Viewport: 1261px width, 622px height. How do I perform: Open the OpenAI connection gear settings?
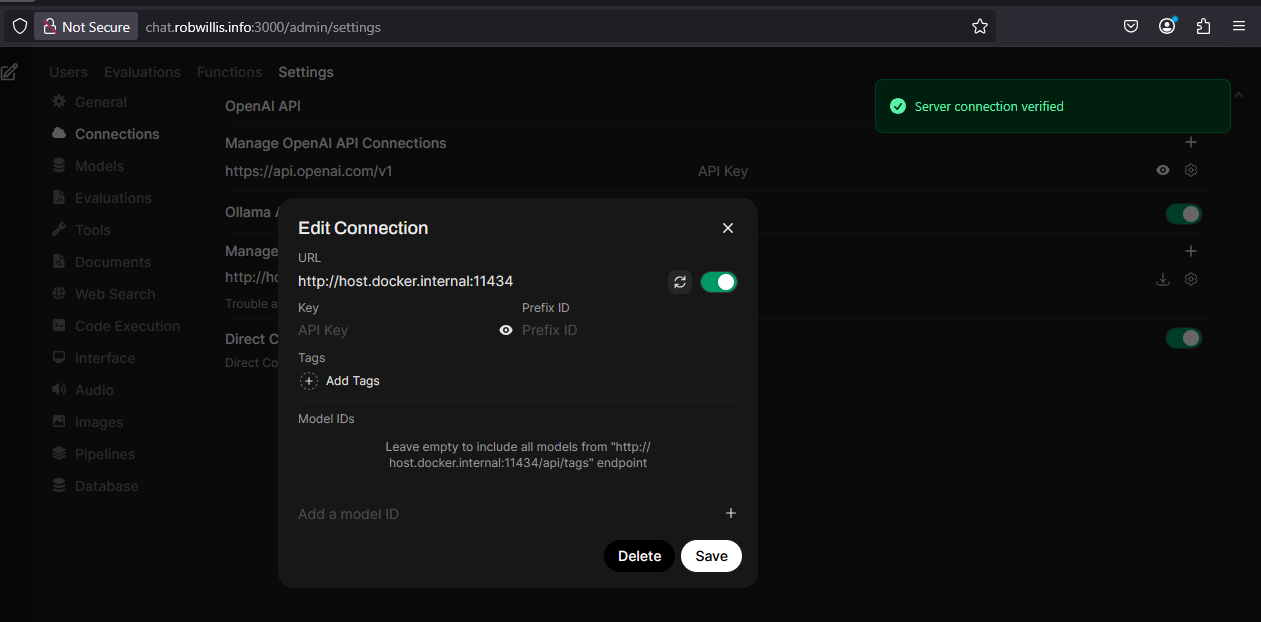(x=1191, y=170)
